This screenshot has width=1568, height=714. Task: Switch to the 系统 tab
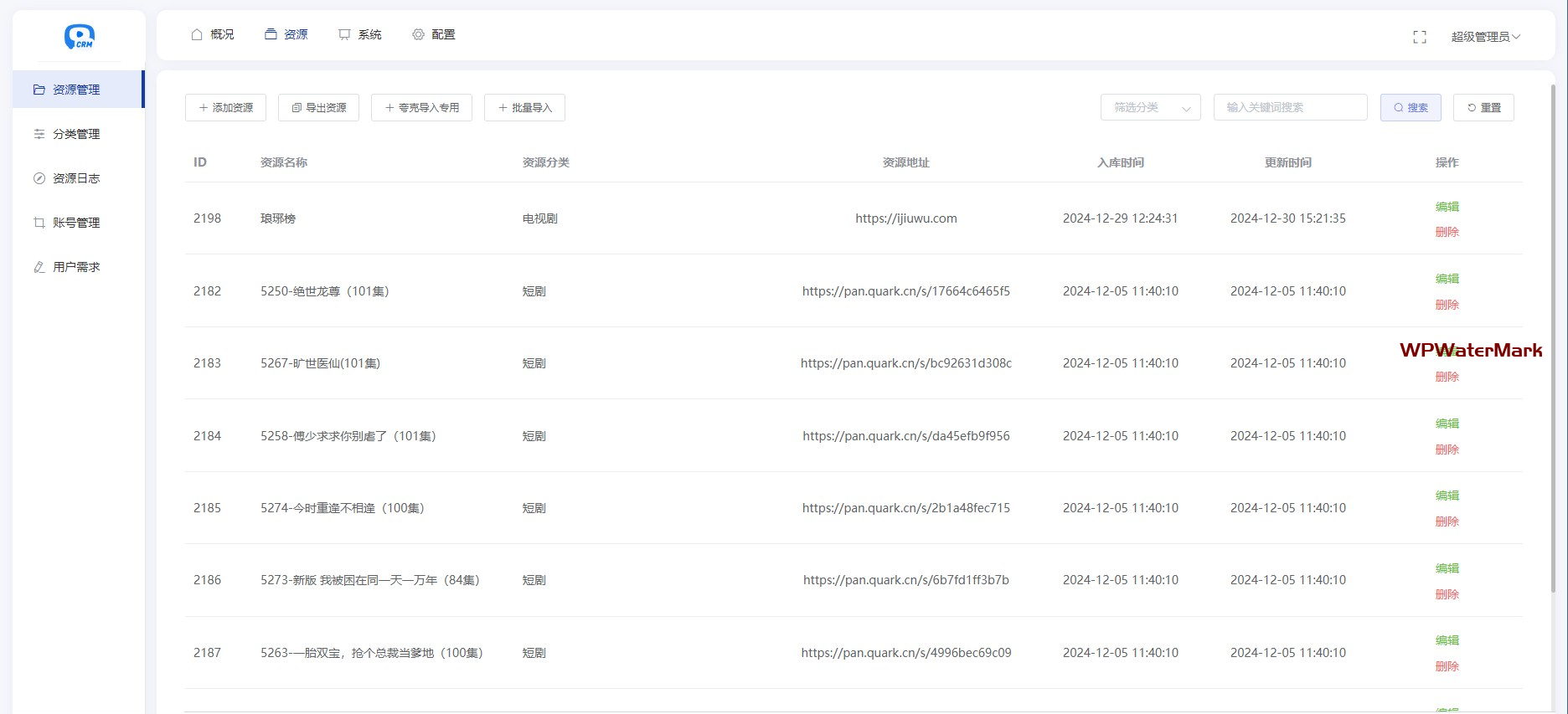click(x=360, y=34)
